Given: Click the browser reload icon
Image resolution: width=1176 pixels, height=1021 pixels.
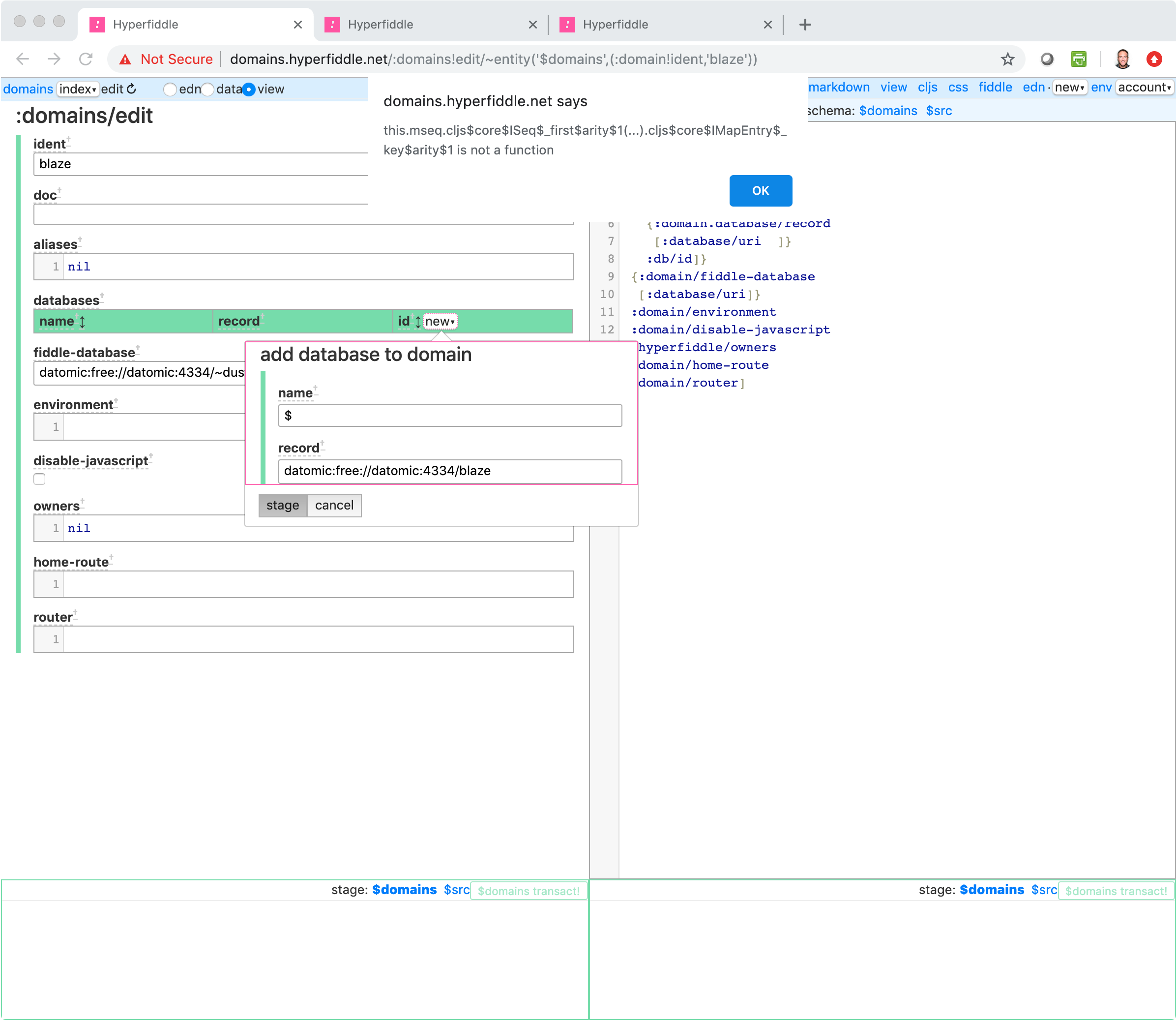Looking at the screenshot, I should point(86,59).
